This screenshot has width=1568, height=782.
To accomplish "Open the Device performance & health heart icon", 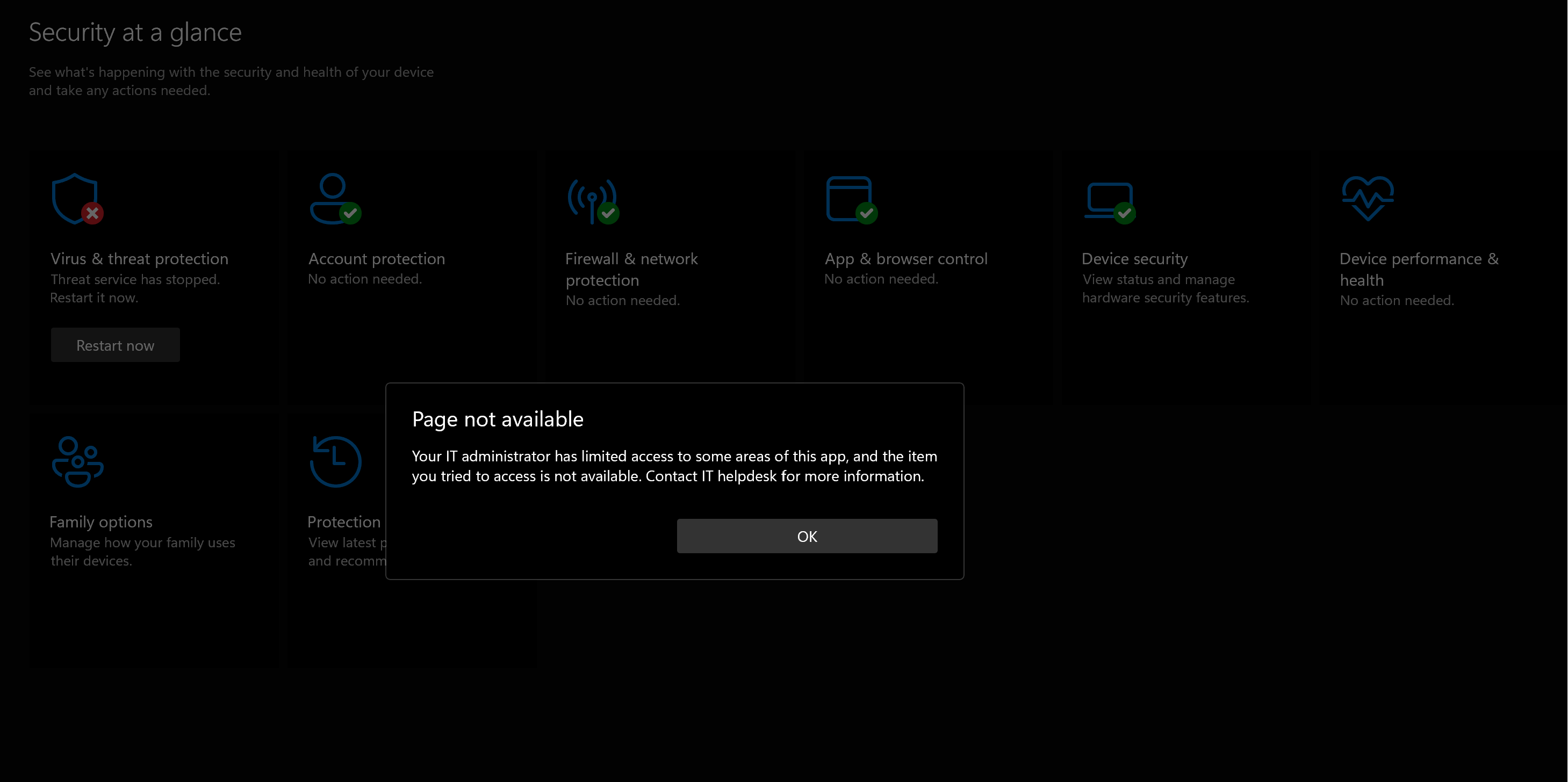I will click(1367, 198).
